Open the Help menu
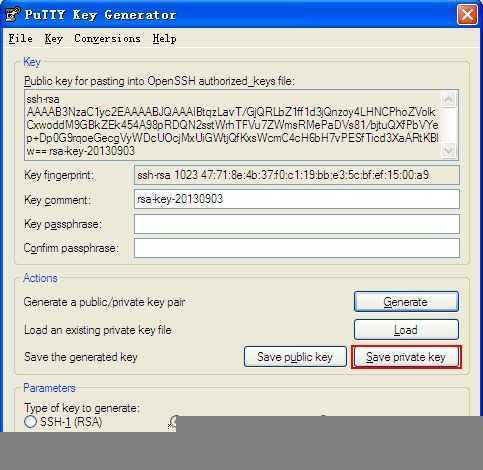 pyautogui.click(x=164, y=39)
